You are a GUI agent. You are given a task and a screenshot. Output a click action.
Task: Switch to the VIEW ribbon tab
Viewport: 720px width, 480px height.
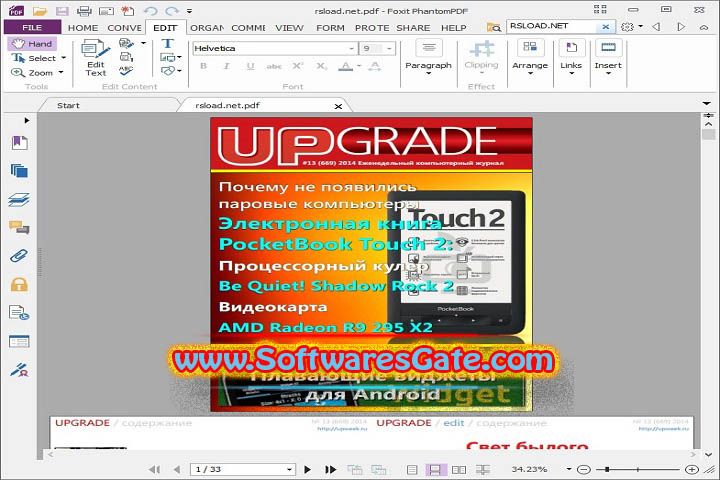coord(289,28)
